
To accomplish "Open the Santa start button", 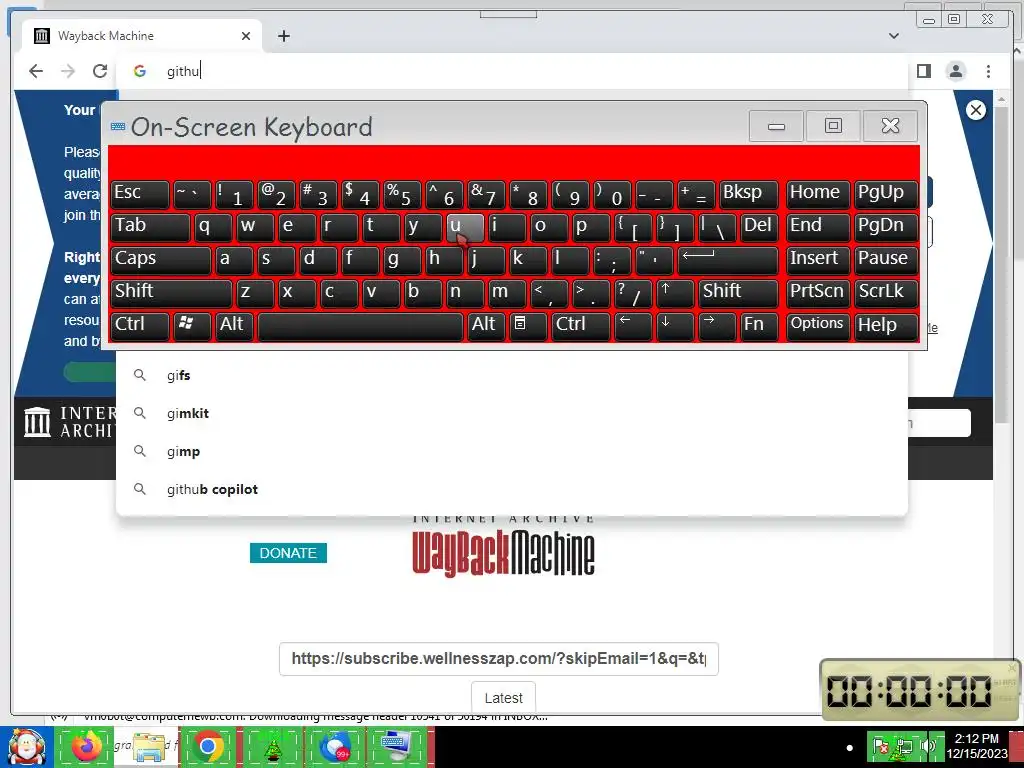I will [x=26, y=747].
